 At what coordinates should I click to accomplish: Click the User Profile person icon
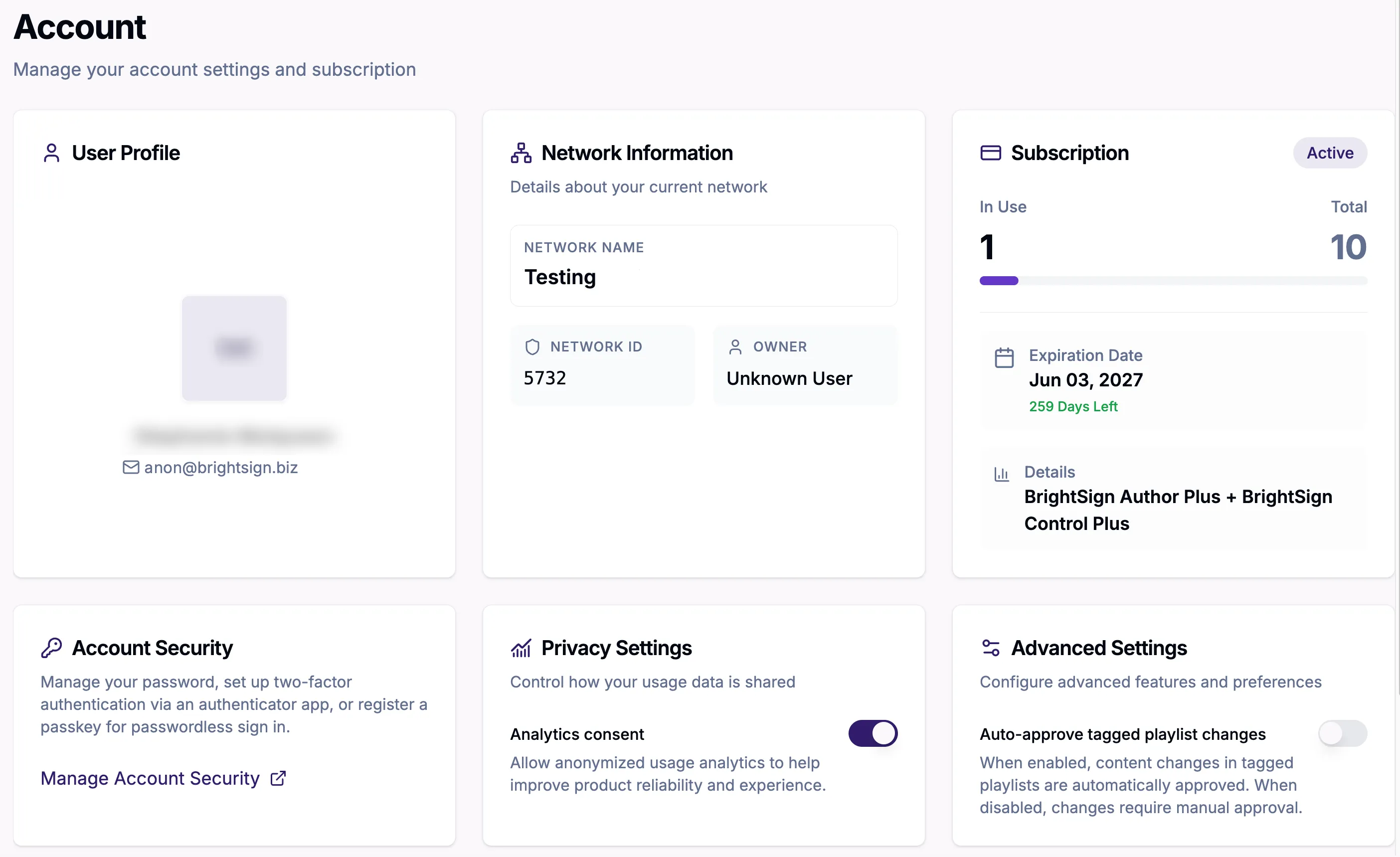click(x=52, y=153)
